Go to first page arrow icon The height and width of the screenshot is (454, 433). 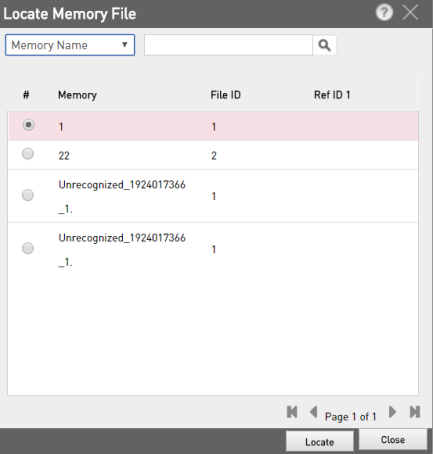point(292,412)
